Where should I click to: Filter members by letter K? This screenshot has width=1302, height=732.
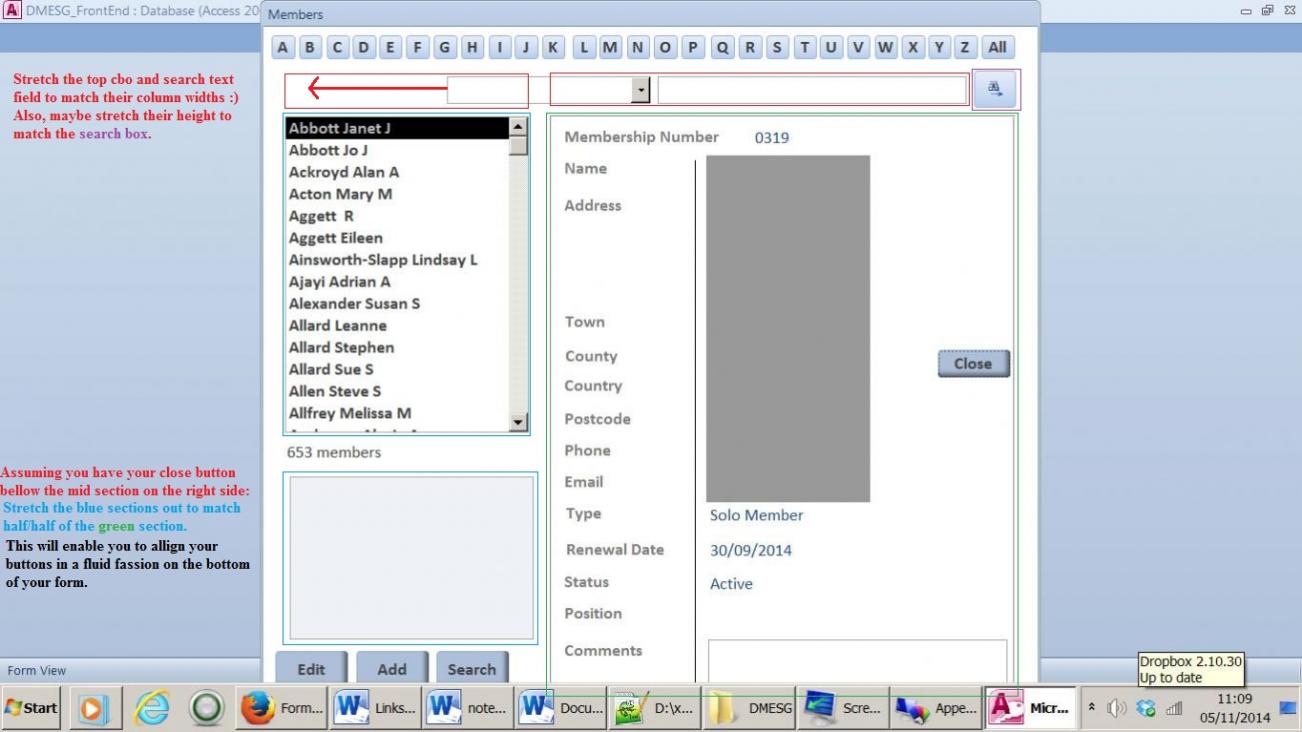coord(552,47)
